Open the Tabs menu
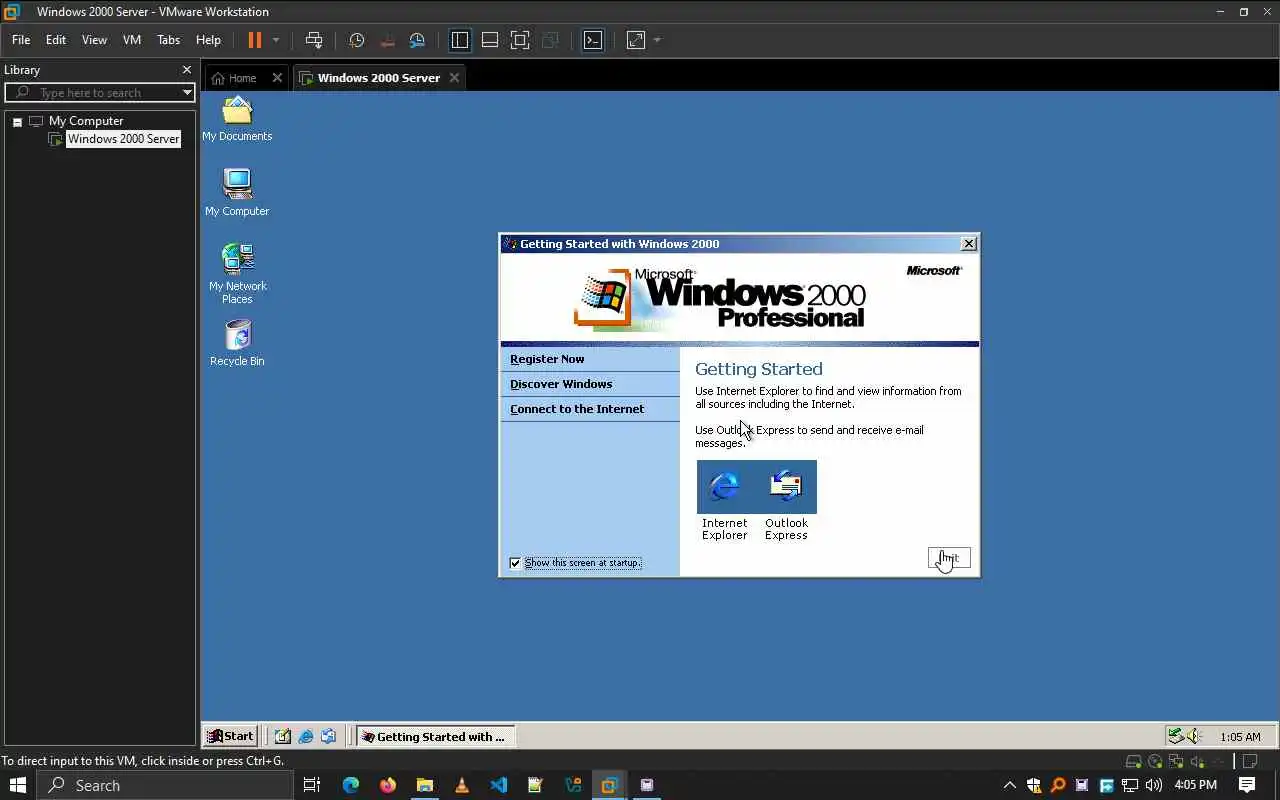This screenshot has height=800, width=1280. click(x=168, y=40)
